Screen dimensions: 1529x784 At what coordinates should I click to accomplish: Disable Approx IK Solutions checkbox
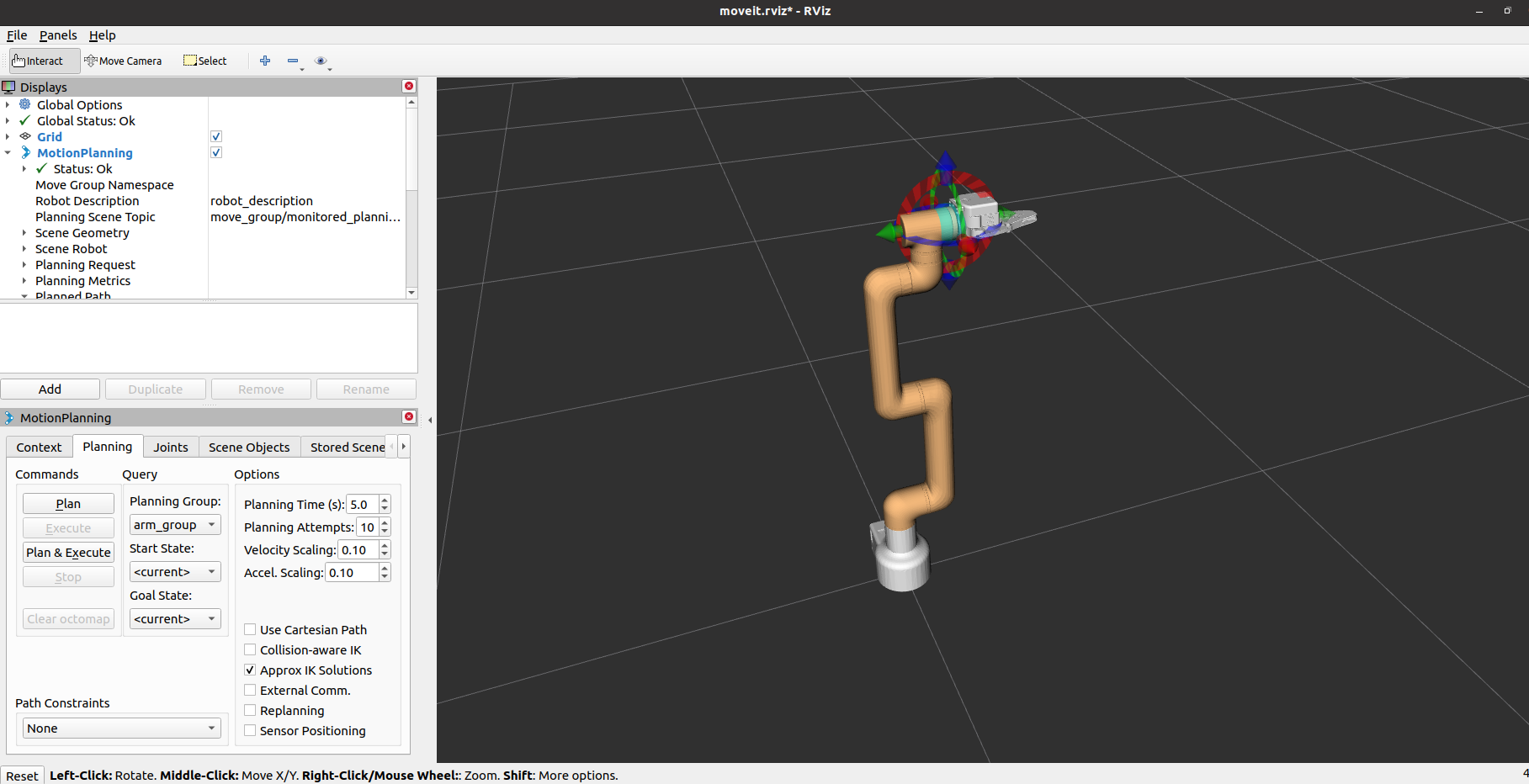click(x=250, y=670)
